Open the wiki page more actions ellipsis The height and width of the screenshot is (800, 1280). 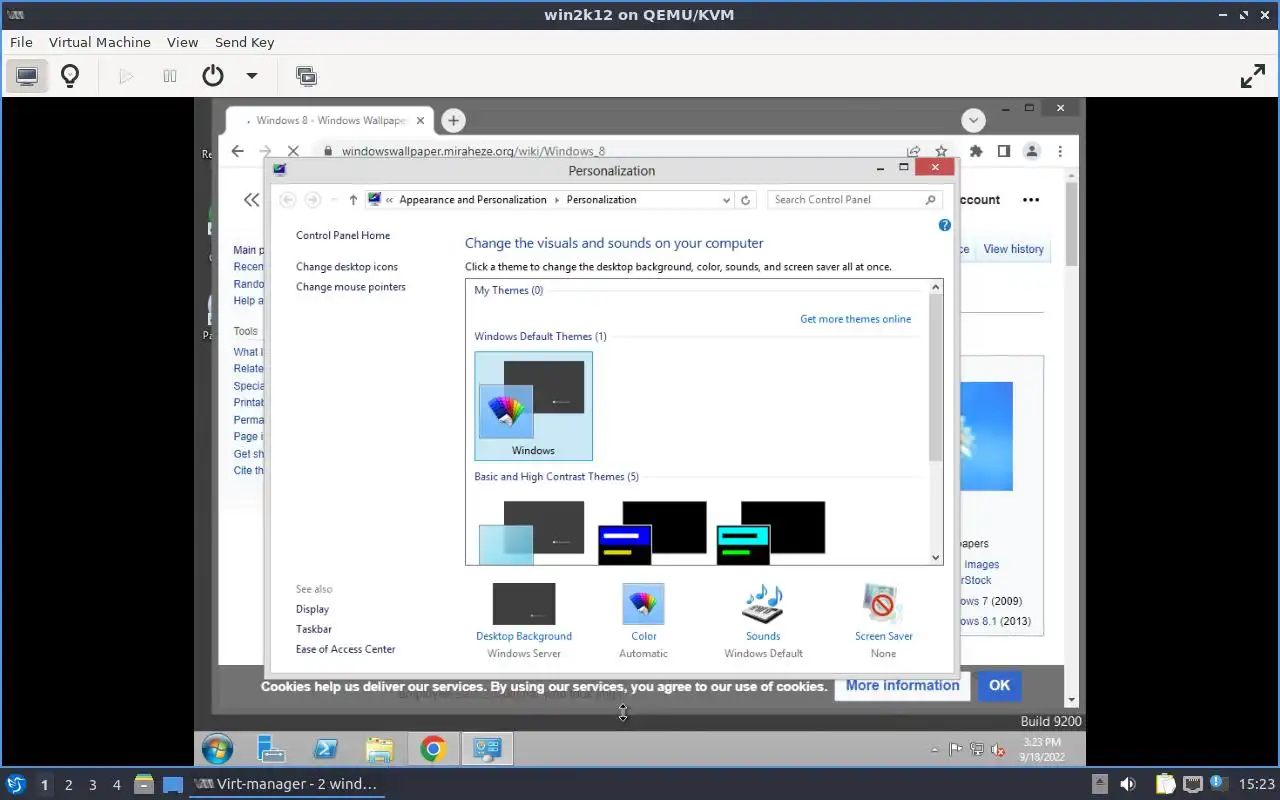(x=1031, y=200)
